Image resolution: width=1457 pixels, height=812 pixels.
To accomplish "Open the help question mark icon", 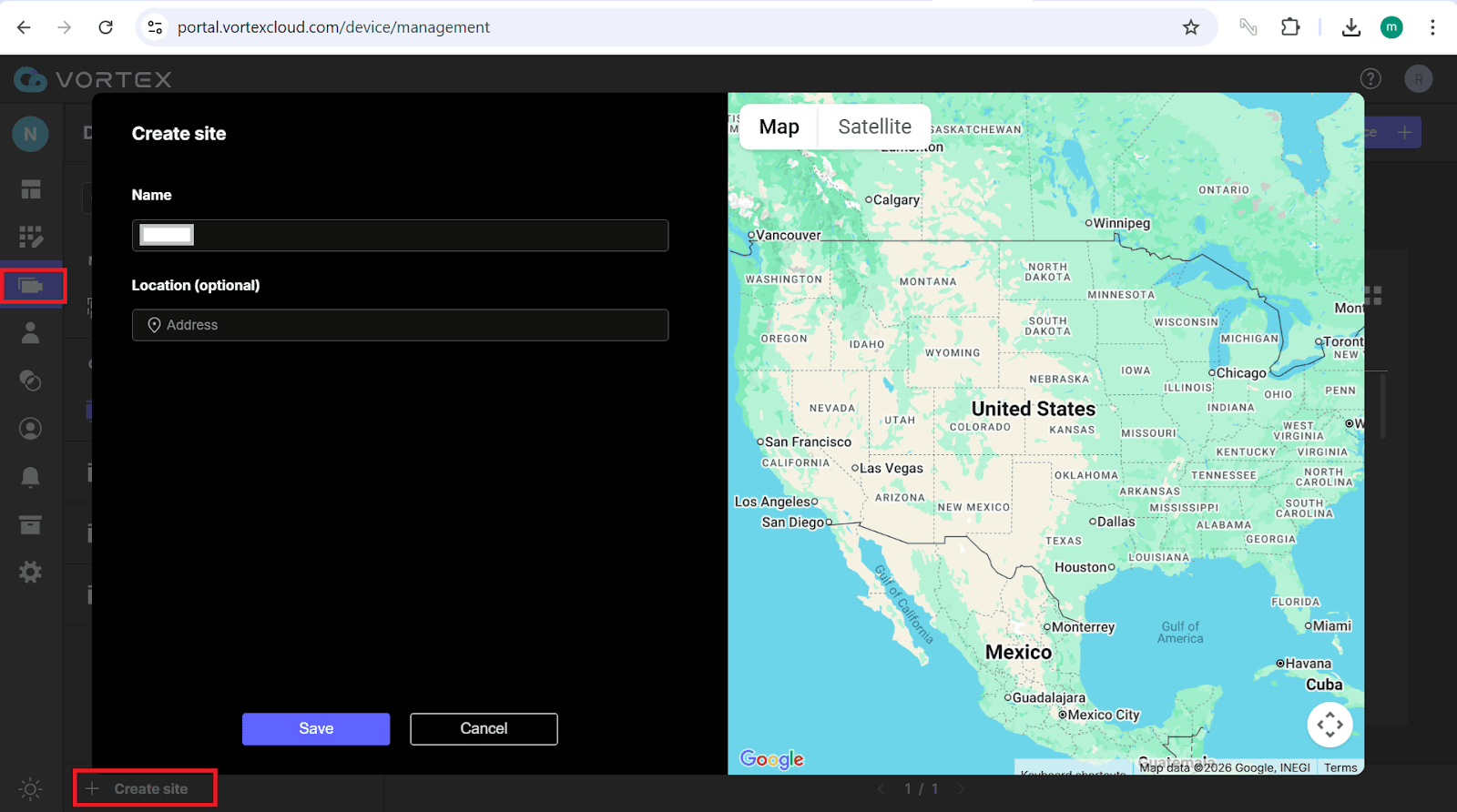I will [x=1370, y=79].
